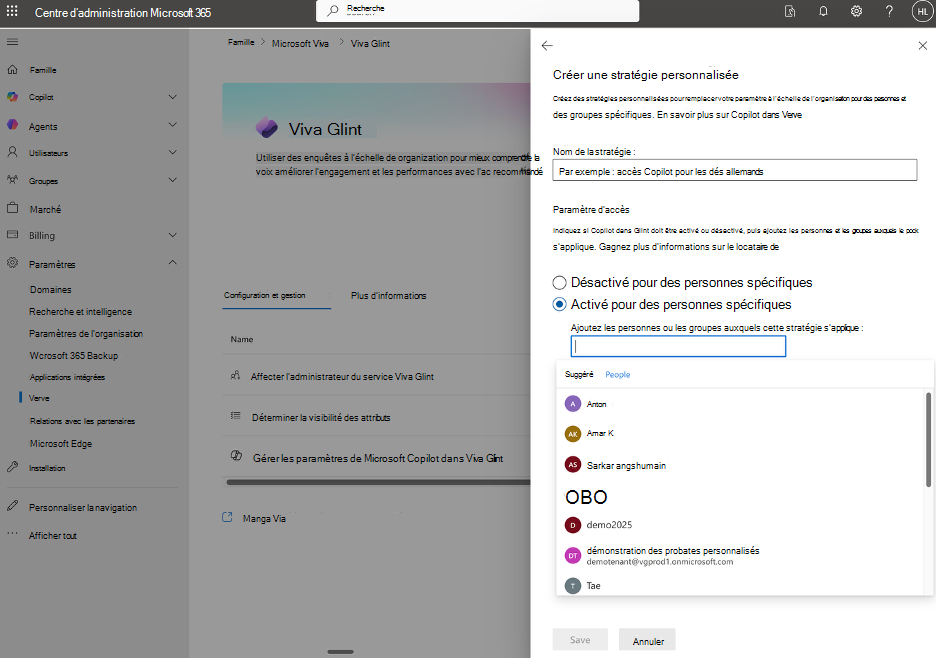Click the Nom de la stratégie field
Viewport: 936px width, 658px height.
735,171
